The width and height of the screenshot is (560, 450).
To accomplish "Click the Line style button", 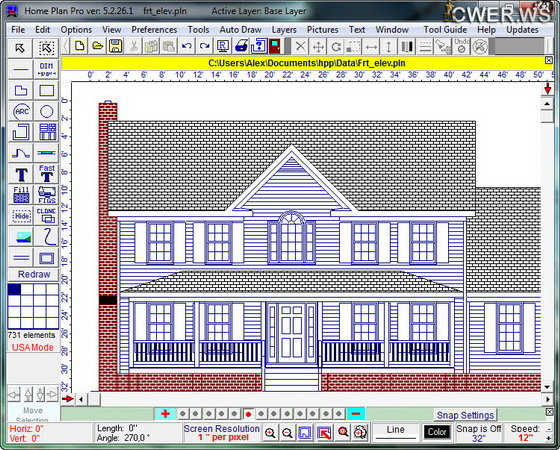I will click(395, 432).
